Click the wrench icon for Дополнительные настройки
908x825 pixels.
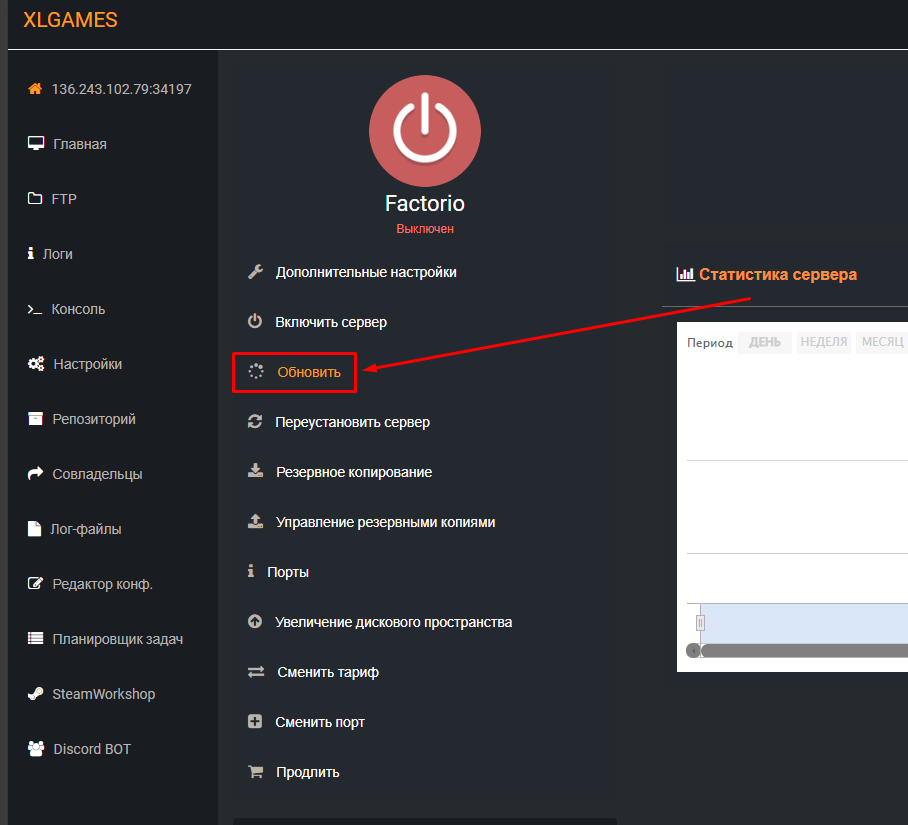coord(255,272)
